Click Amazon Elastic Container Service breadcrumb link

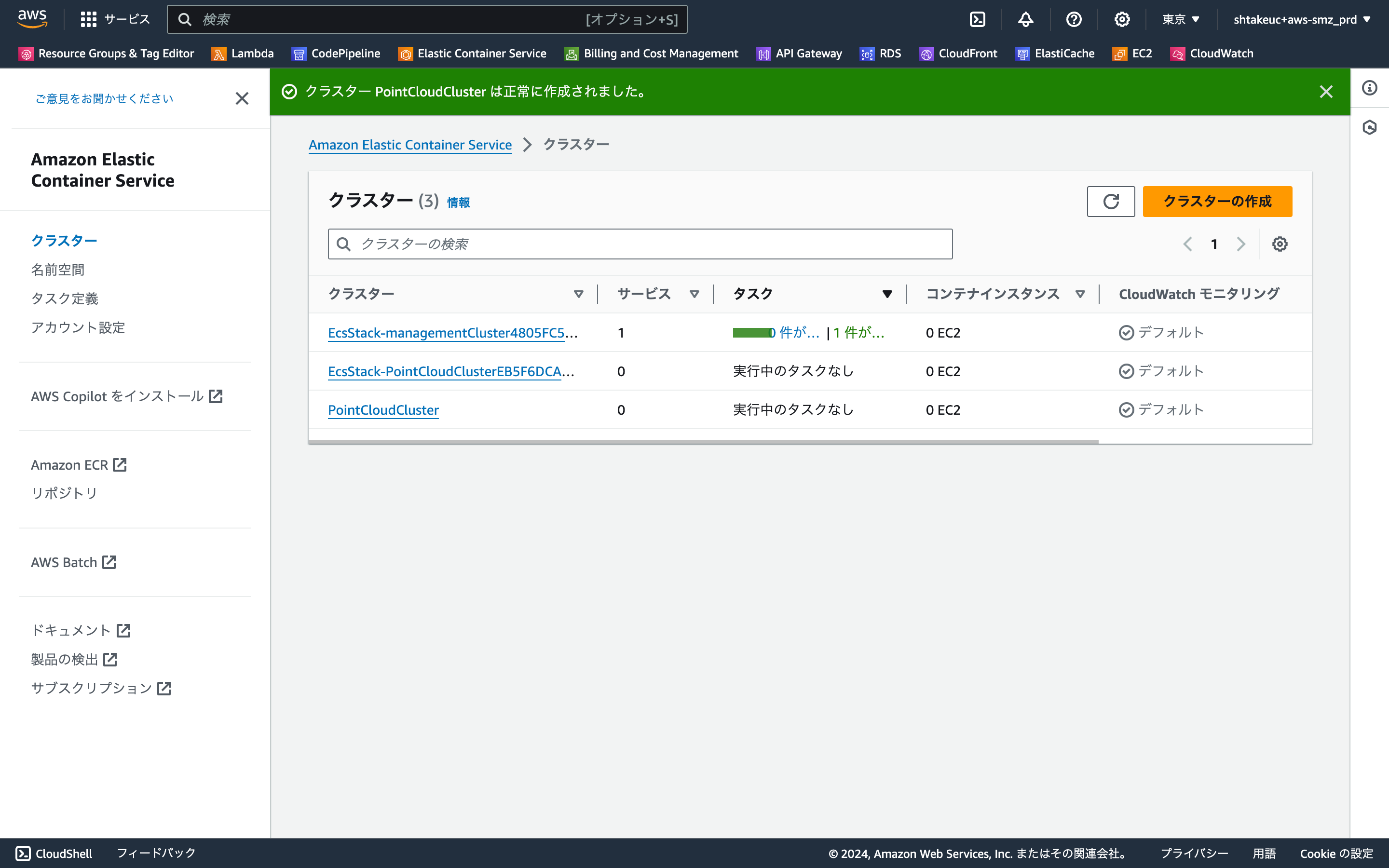point(410,145)
